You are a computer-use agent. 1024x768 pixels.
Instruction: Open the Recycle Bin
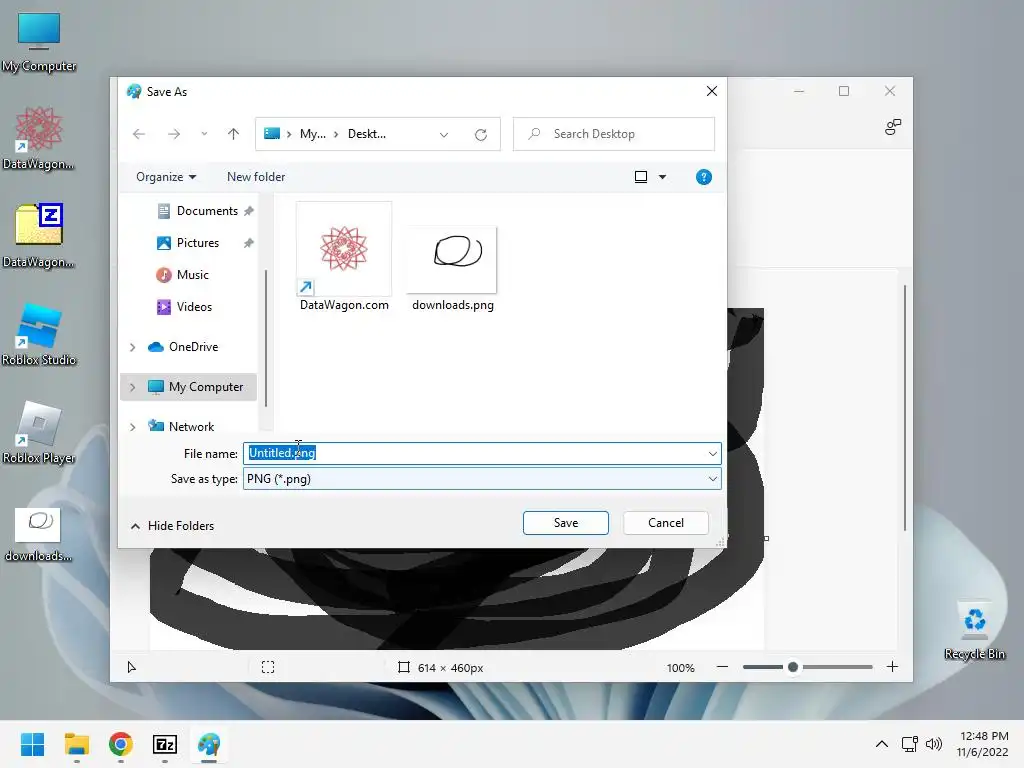pos(974,630)
